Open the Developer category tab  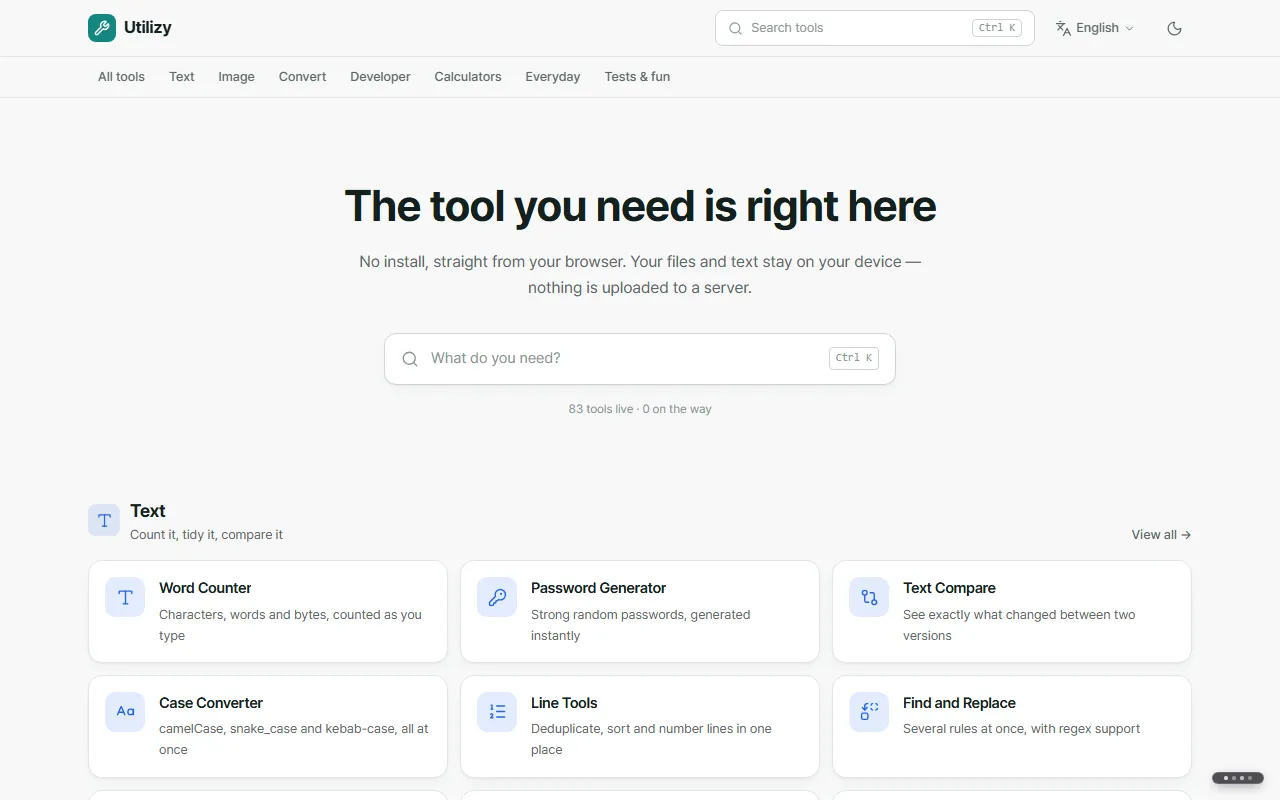(380, 77)
